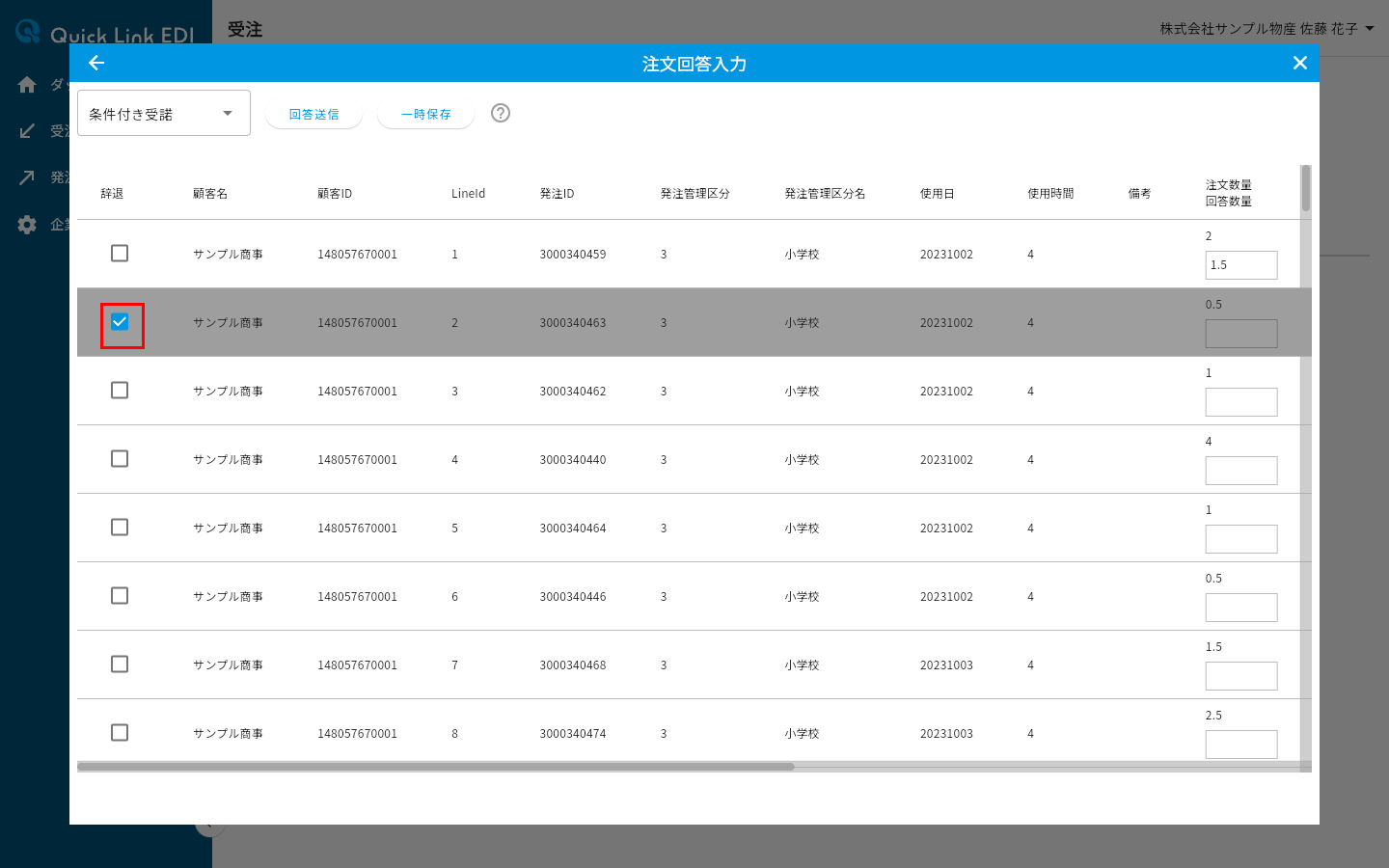Close the 注文回答入力 dialog
1389x868 pixels.
tap(1300, 63)
